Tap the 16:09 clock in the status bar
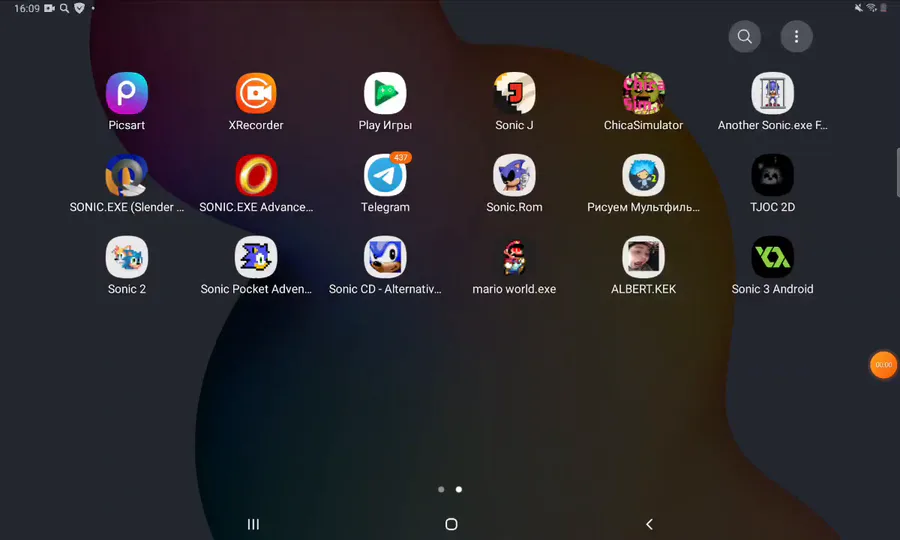Viewport: 900px width, 540px height. 26,9
